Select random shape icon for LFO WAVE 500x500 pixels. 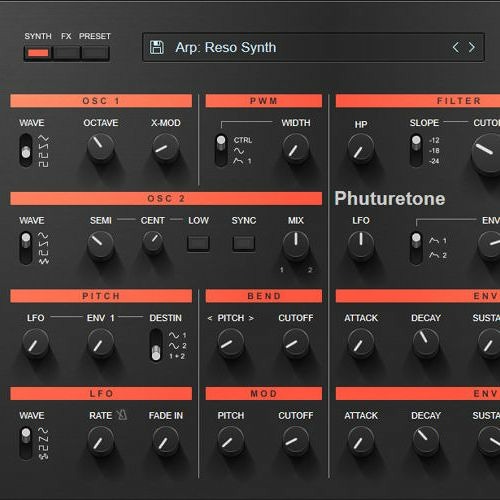tap(43, 456)
